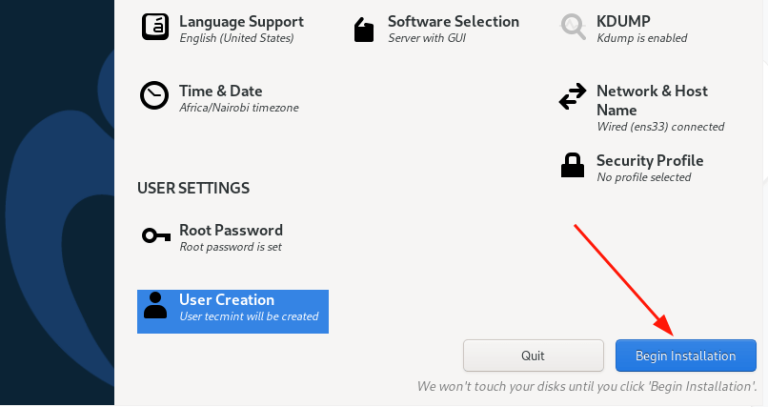
Task: Open the Language Support settings label
Action: click(241, 21)
